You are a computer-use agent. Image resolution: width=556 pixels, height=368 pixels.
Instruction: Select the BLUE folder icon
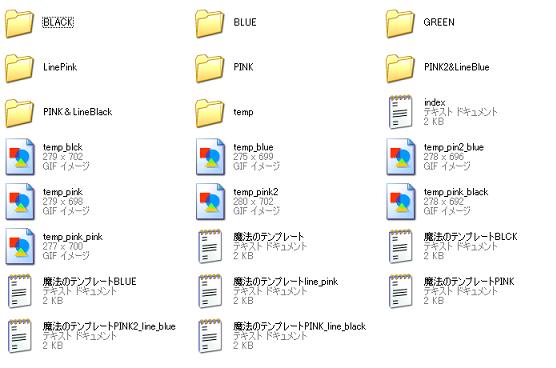point(210,23)
